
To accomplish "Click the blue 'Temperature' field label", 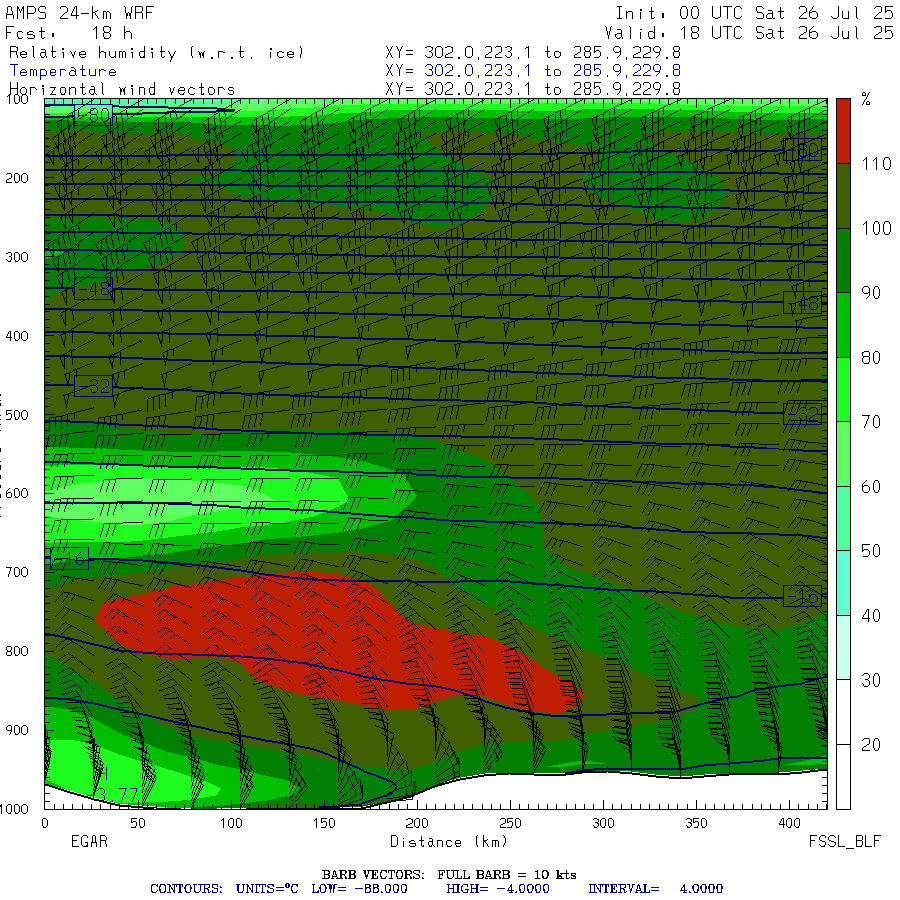I will point(63,71).
